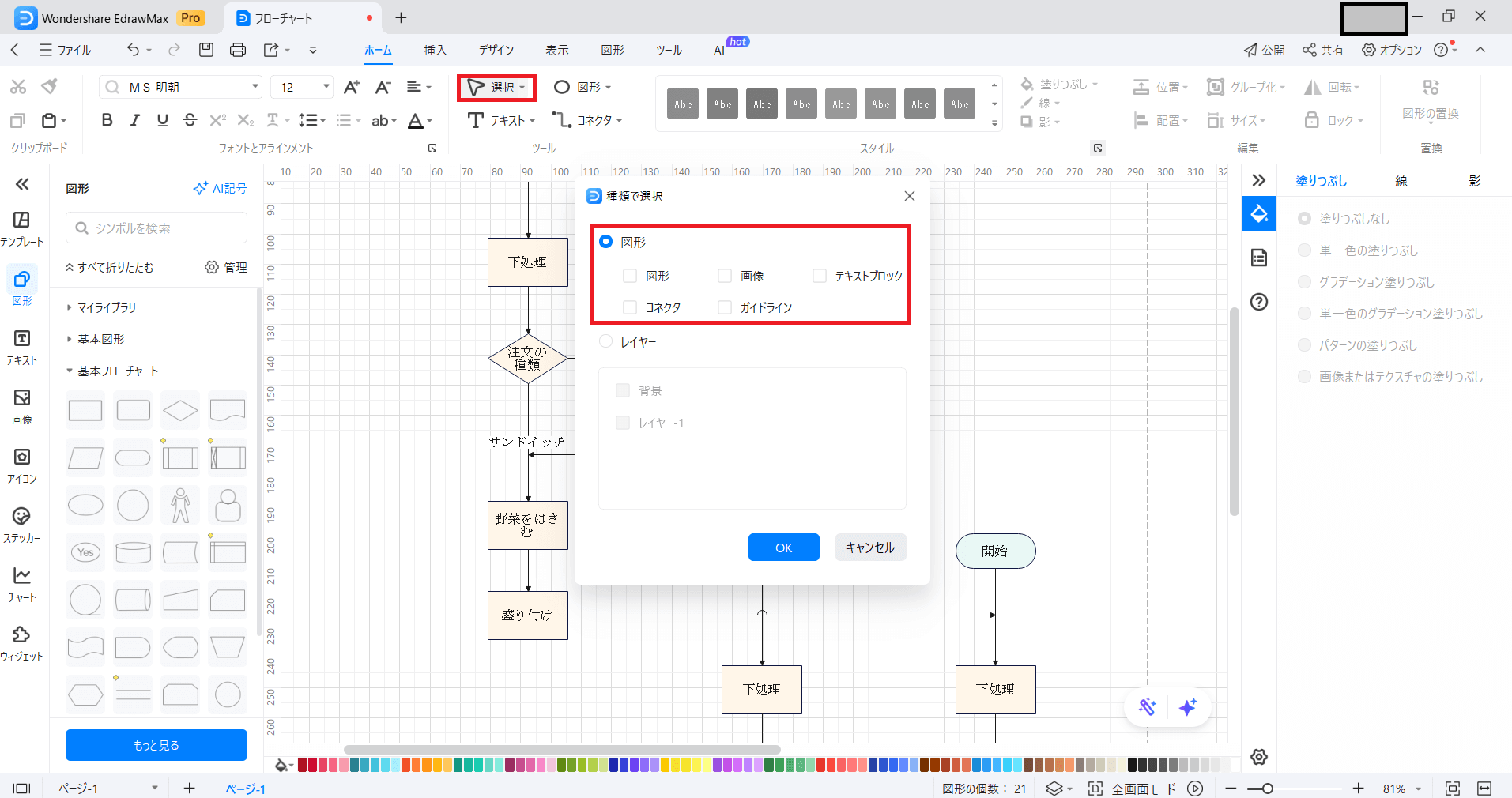Open the デザイン ribbon tab
The width and height of the screenshot is (1512, 798).
pyautogui.click(x=496, y=50)
